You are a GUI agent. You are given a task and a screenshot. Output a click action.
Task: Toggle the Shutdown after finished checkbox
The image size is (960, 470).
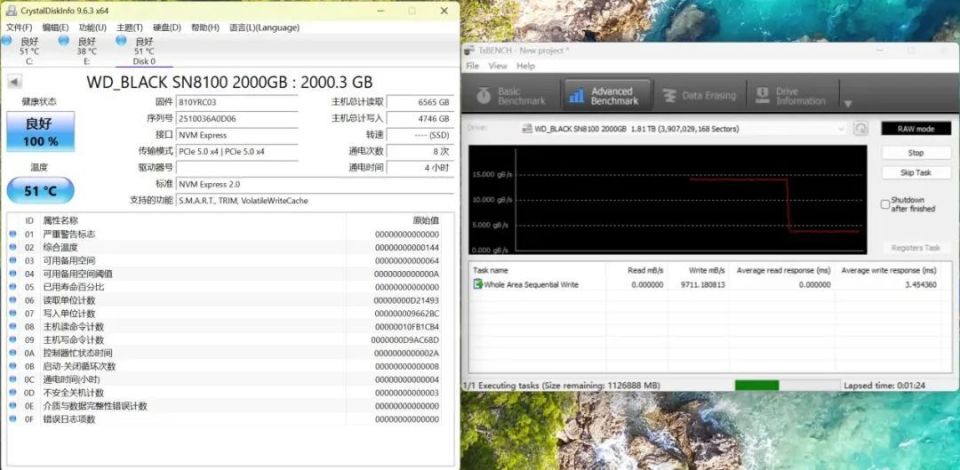click(x=885, y=204)
